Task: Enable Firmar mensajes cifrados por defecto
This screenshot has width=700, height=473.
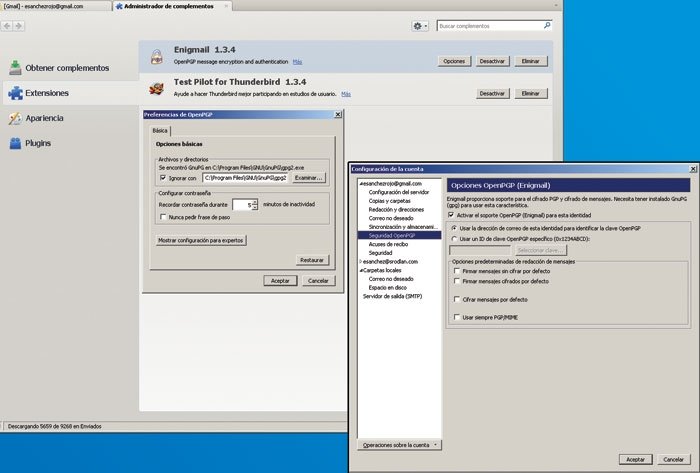Action: click(x=457, y=281)
